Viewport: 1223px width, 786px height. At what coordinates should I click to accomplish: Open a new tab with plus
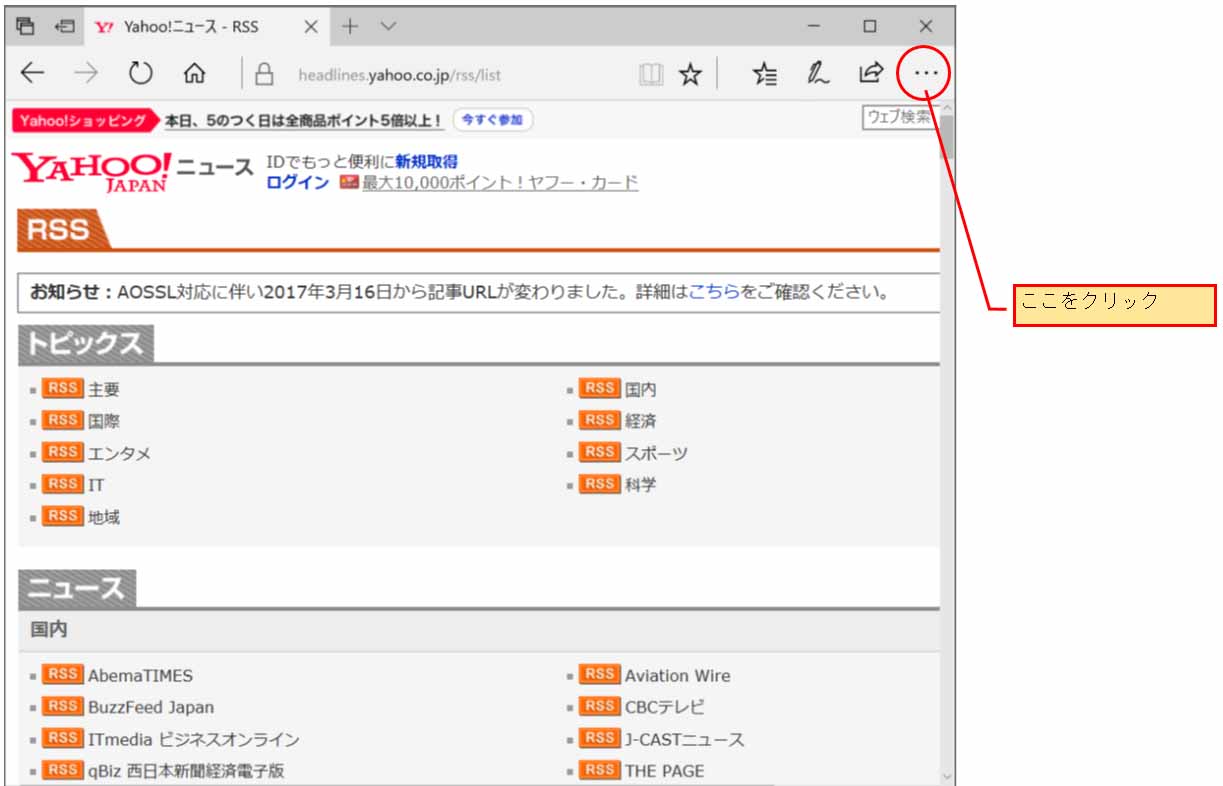349,26
